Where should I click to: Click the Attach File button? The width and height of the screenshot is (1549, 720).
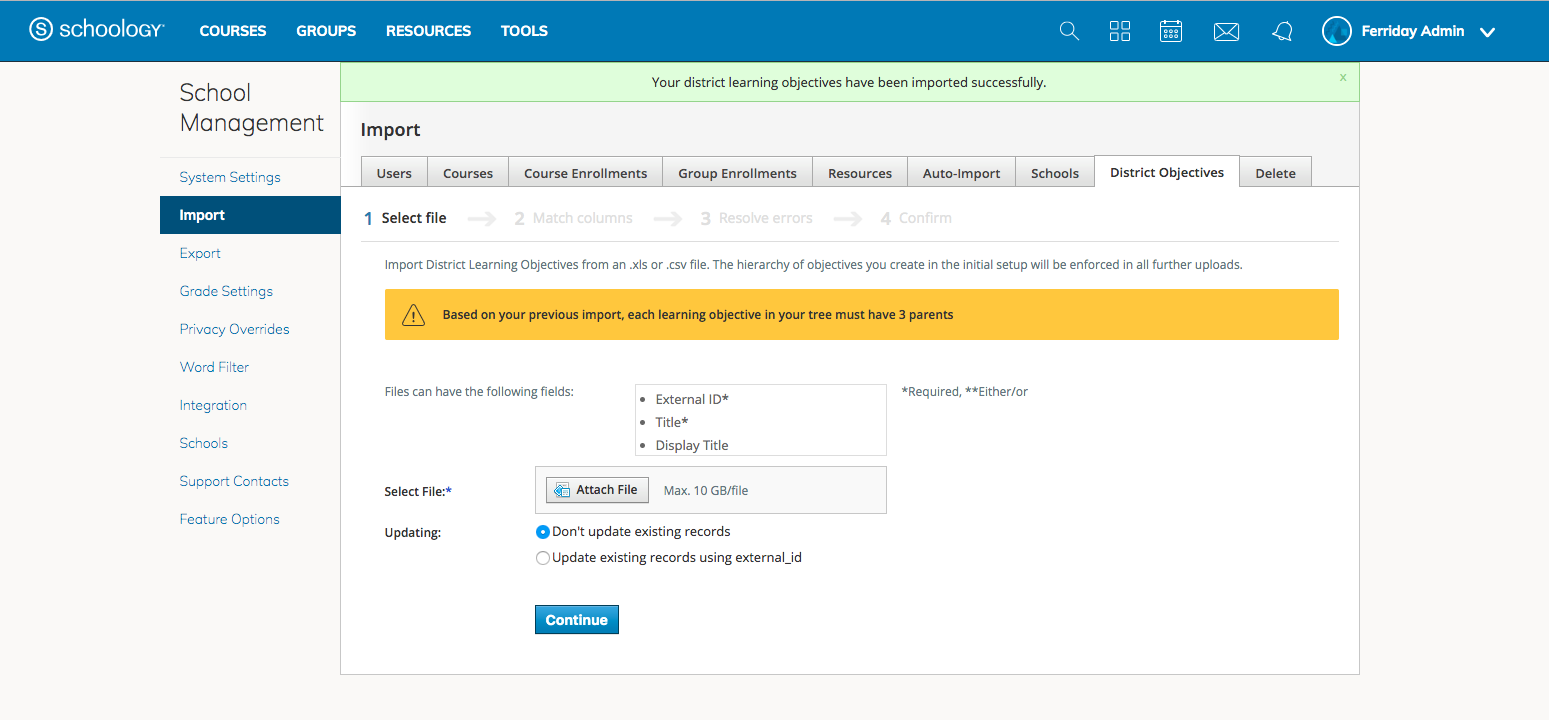pyautogui.click(x=597, y=490)
